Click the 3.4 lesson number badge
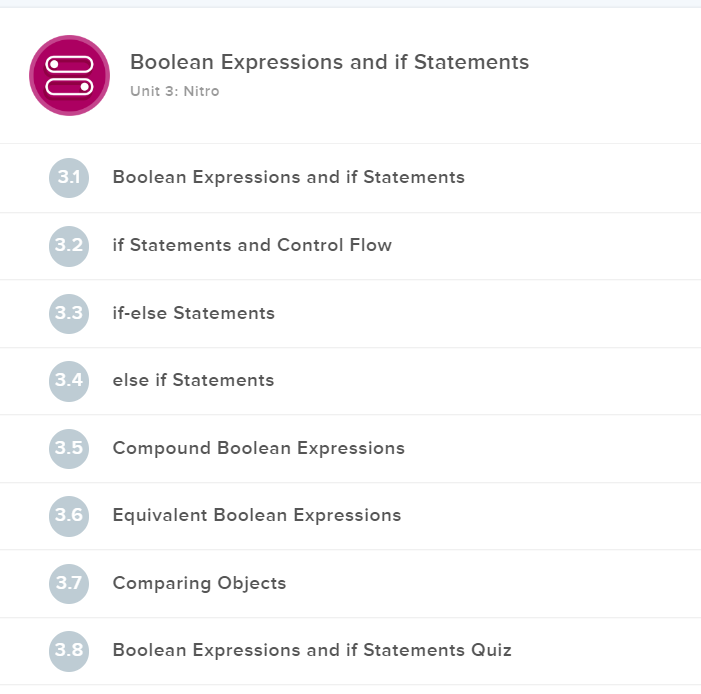Image resolution: width=701 pixels, height=694 pixels. click(69, 381)
